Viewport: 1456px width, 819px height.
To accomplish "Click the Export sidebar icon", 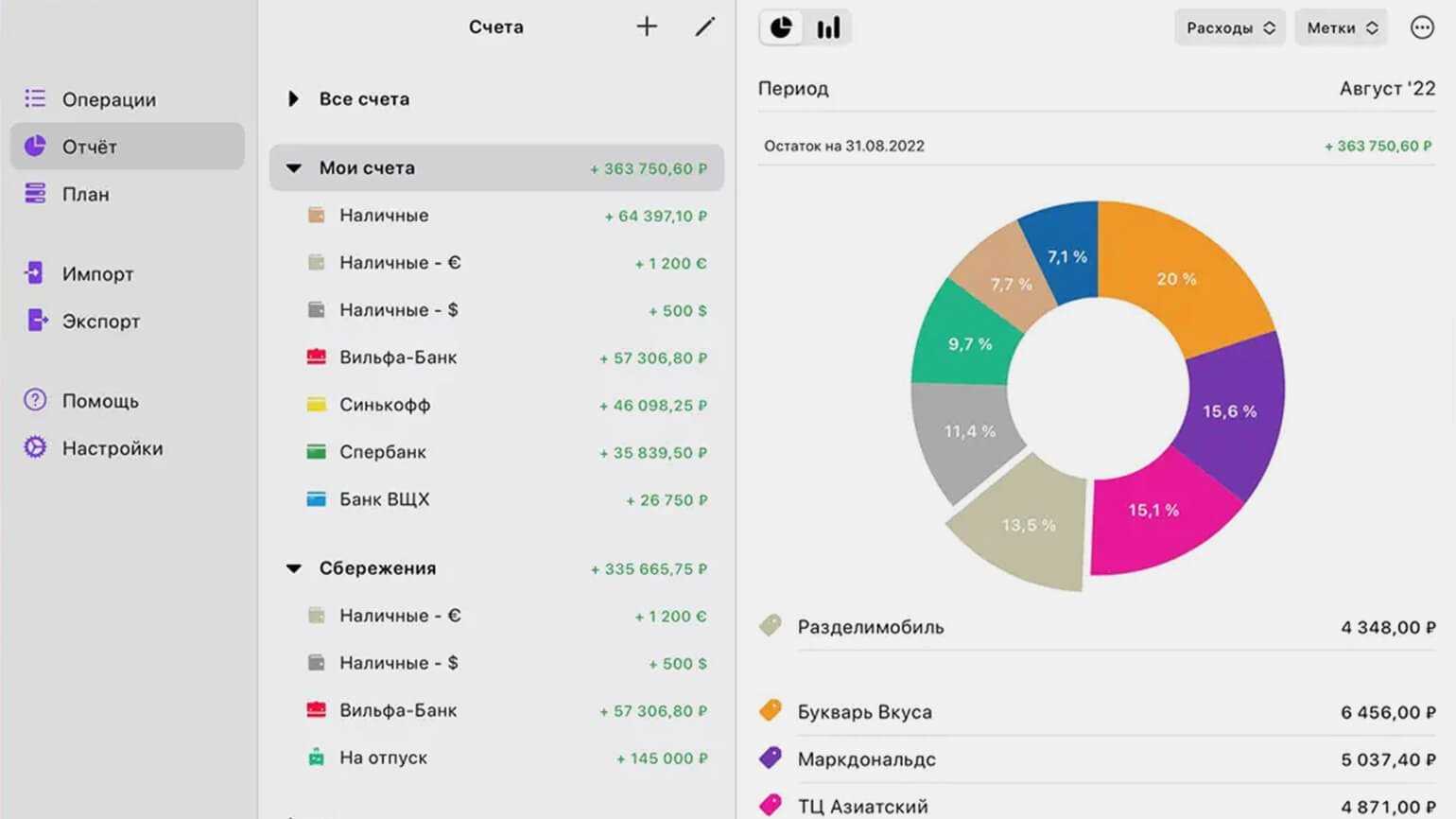I will click(x=36, y=321).
